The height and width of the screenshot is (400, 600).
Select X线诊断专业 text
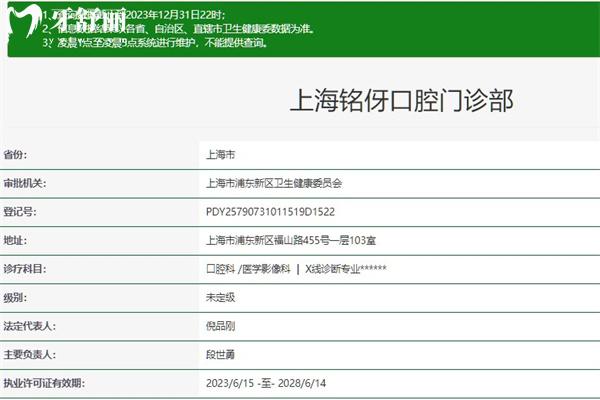(333, 269)
